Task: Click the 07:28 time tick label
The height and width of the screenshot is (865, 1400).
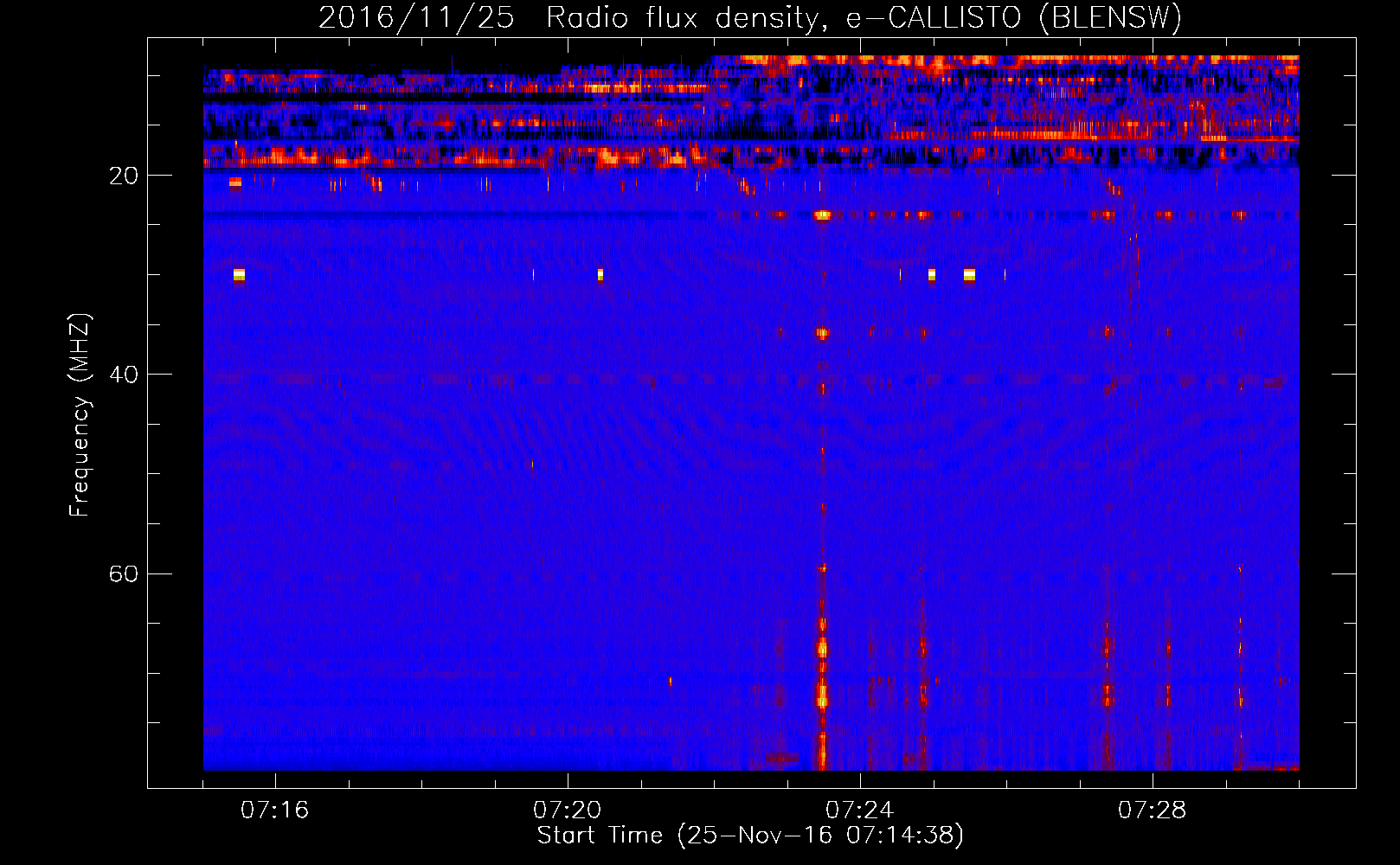Action: click(1152, 810)
